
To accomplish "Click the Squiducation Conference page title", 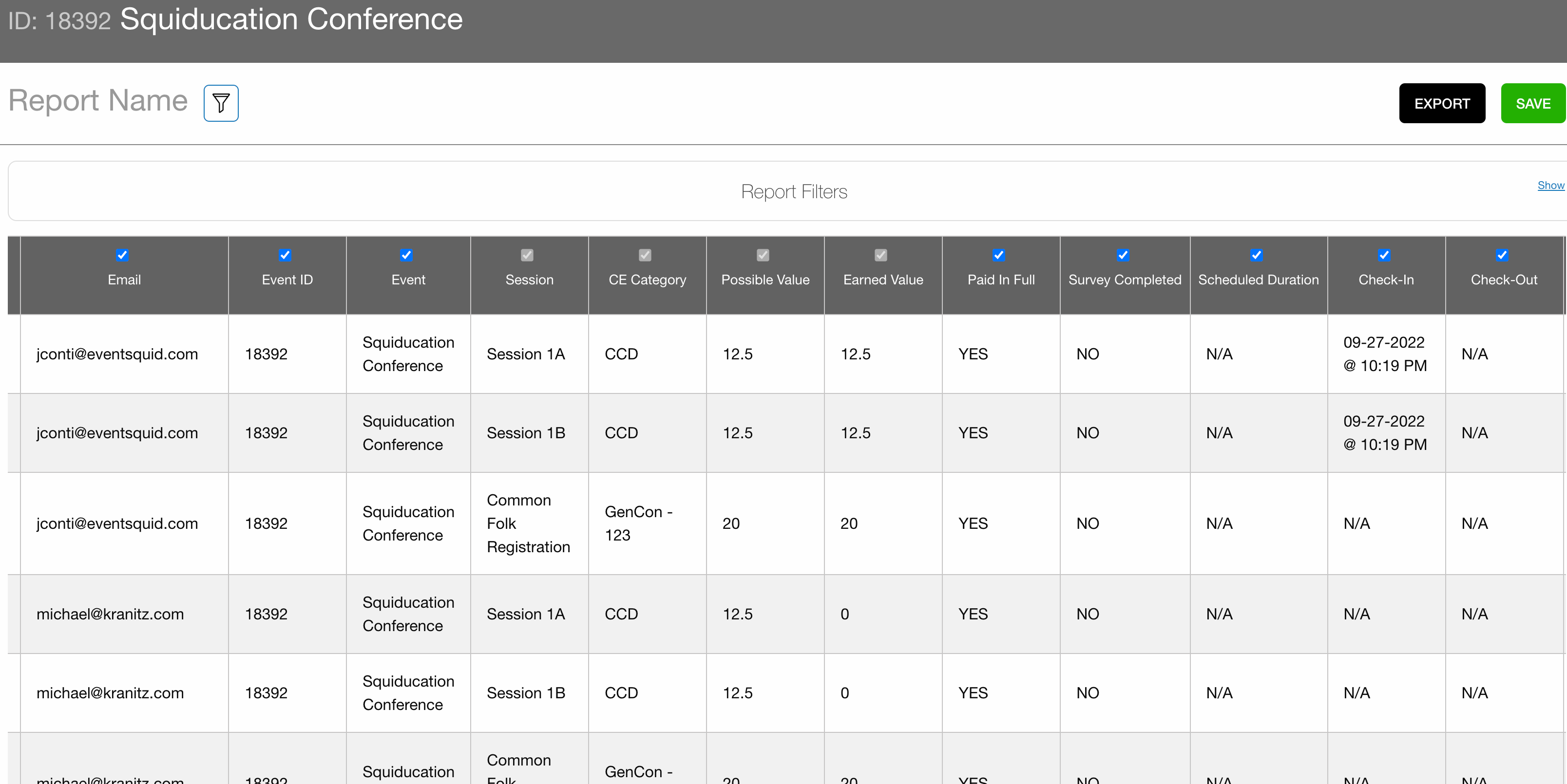I will pyautogui.click(x=291, y=19).
